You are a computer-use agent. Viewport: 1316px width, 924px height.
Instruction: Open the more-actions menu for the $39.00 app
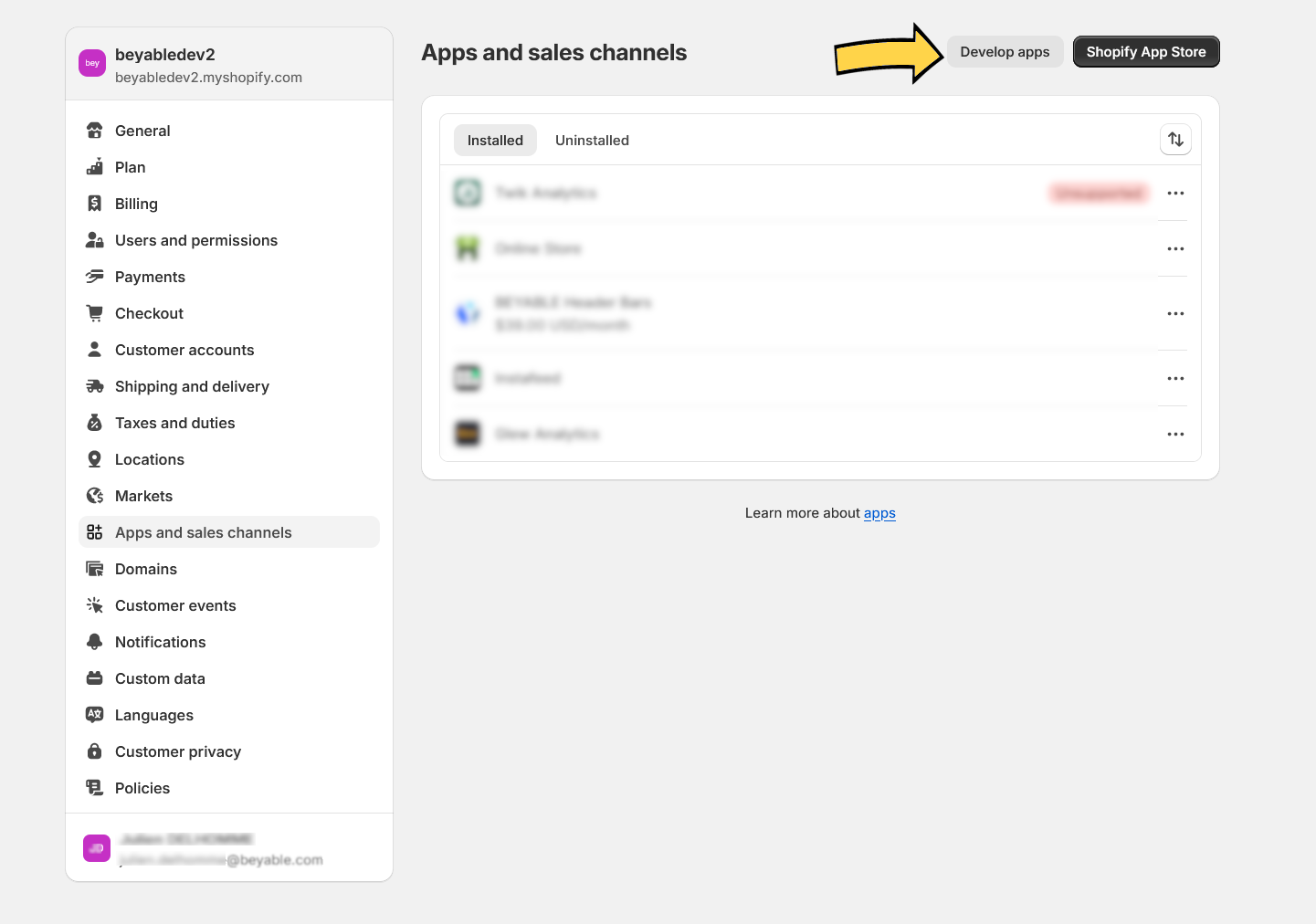click(x=1175, y=314)
